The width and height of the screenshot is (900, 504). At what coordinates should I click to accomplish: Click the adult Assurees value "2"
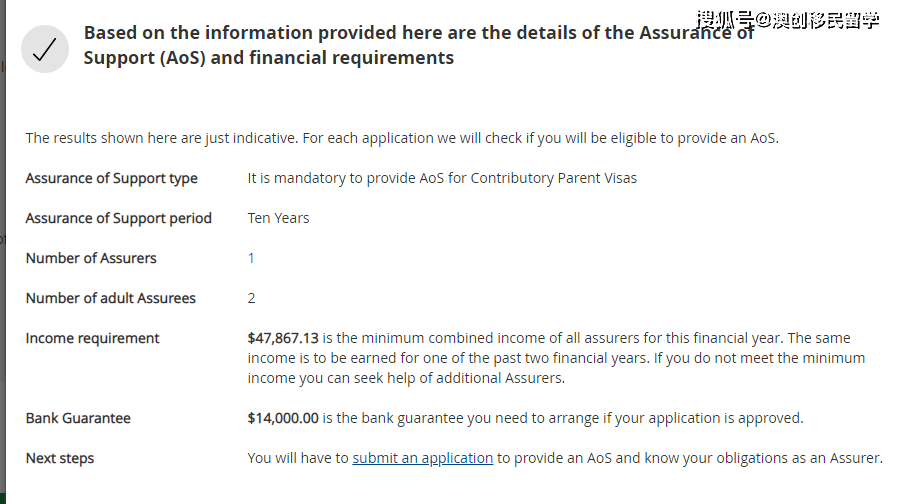[251, 298]
